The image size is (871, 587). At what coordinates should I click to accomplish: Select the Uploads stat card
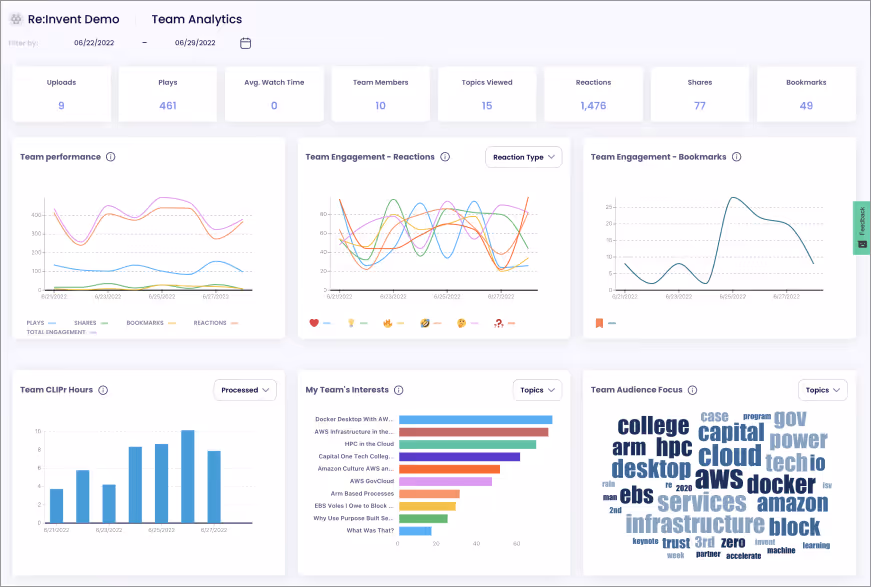[61, 94]
